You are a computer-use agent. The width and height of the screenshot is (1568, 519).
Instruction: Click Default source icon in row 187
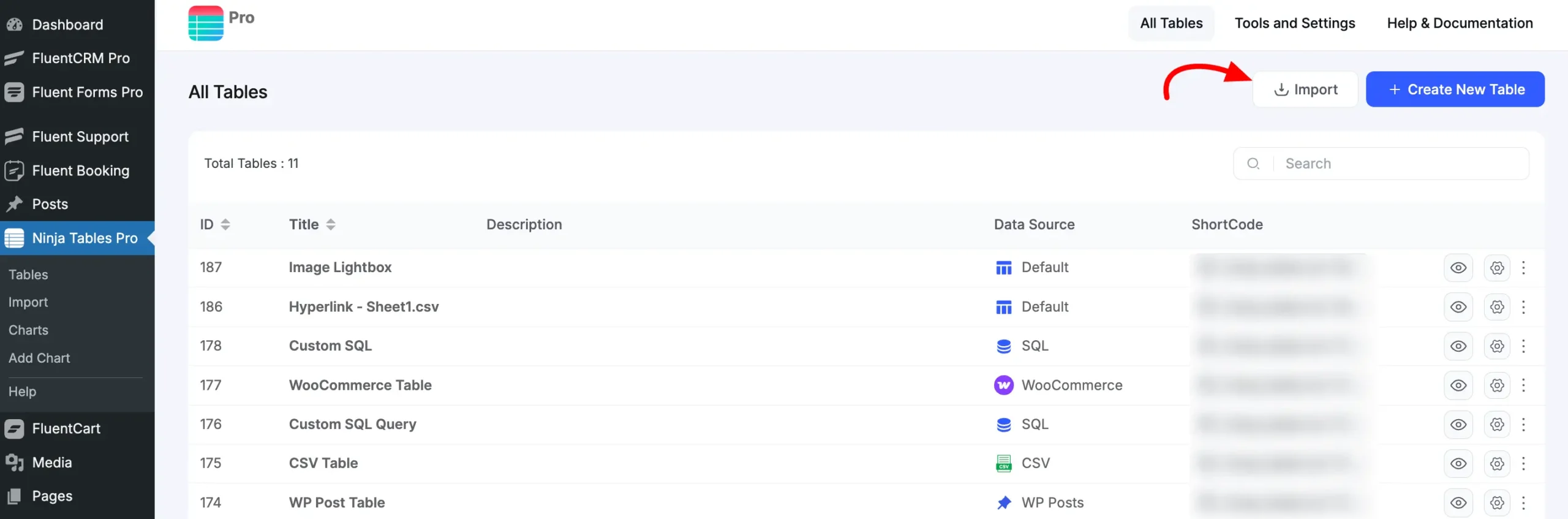click(1003, 268)
